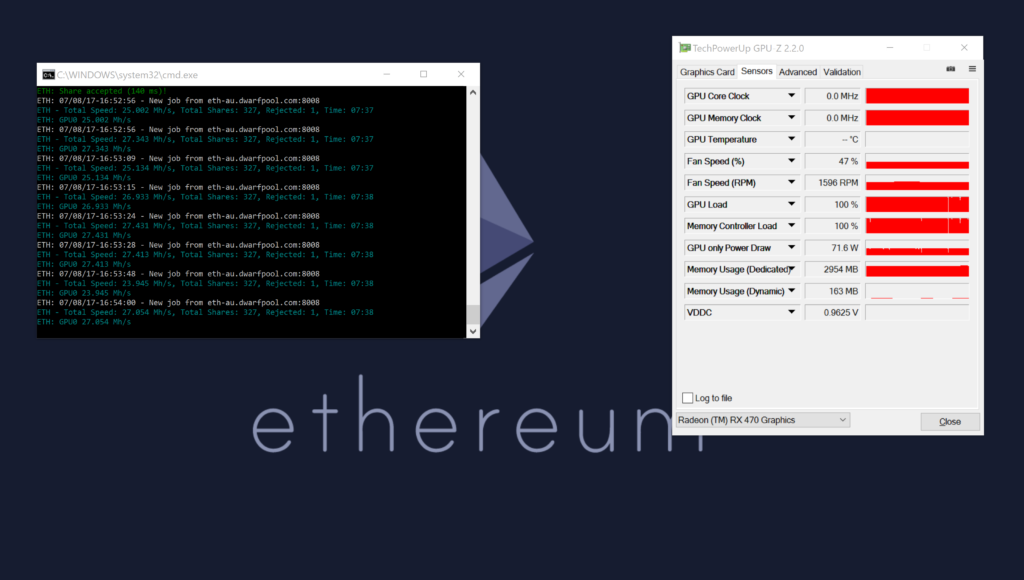Maximize the cmd.exe window
Image resolution: width=1024 pixels, height=580 pixels.
point(423,74)
